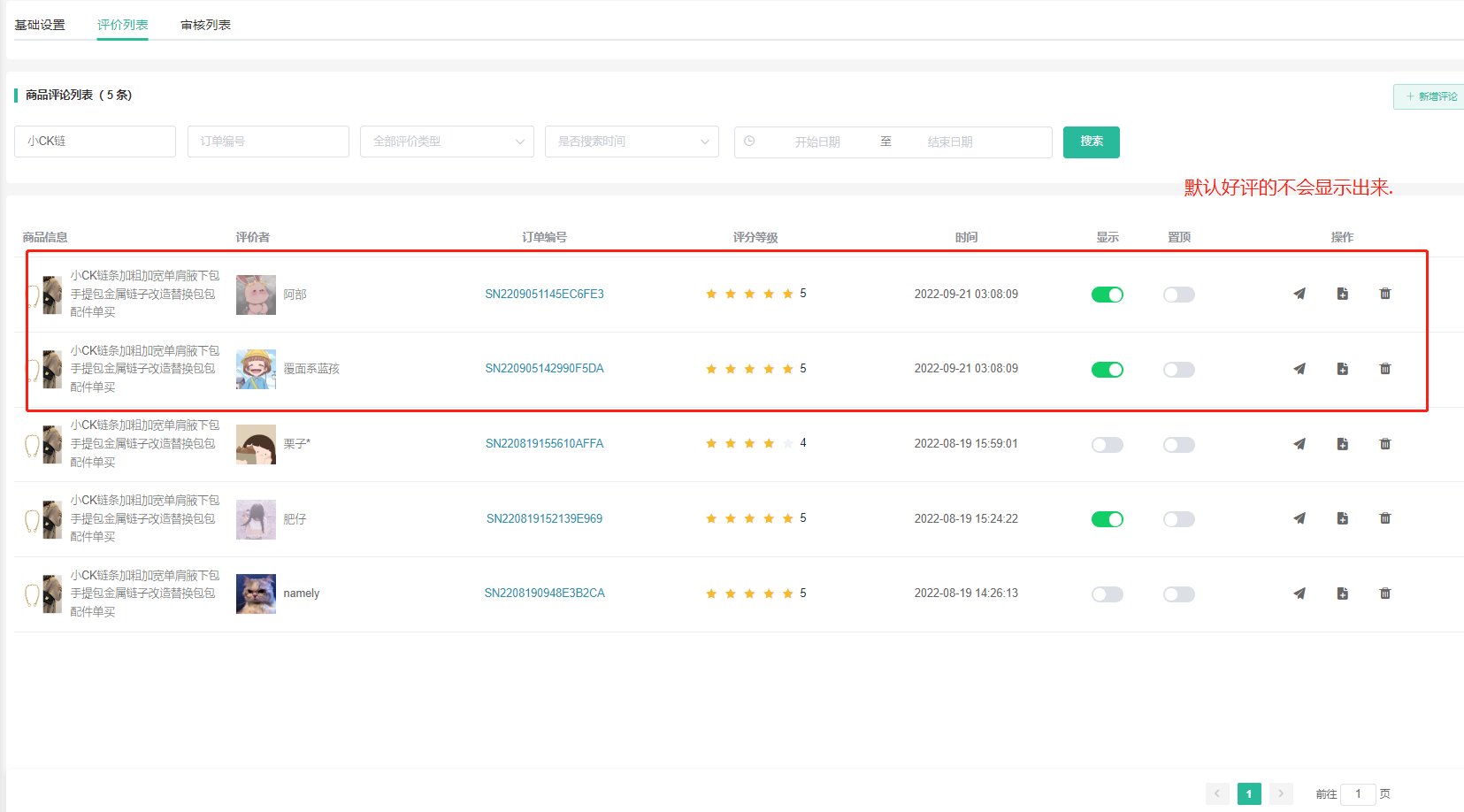Click the paper-plane icon in 栗子*'s row
This screenshot has height=812, width=1464.
pos(1299,444)
